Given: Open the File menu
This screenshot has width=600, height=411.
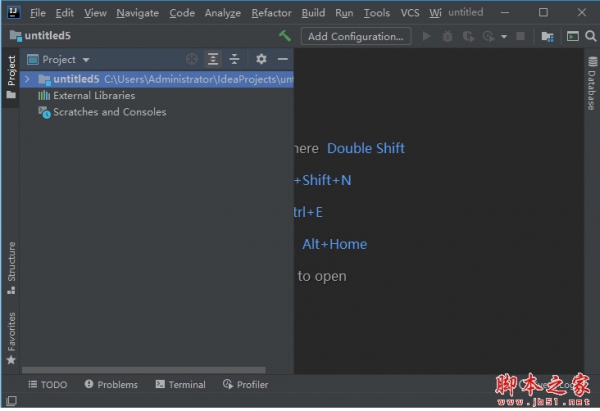Looking at the screenshot, I should point(38,13).
